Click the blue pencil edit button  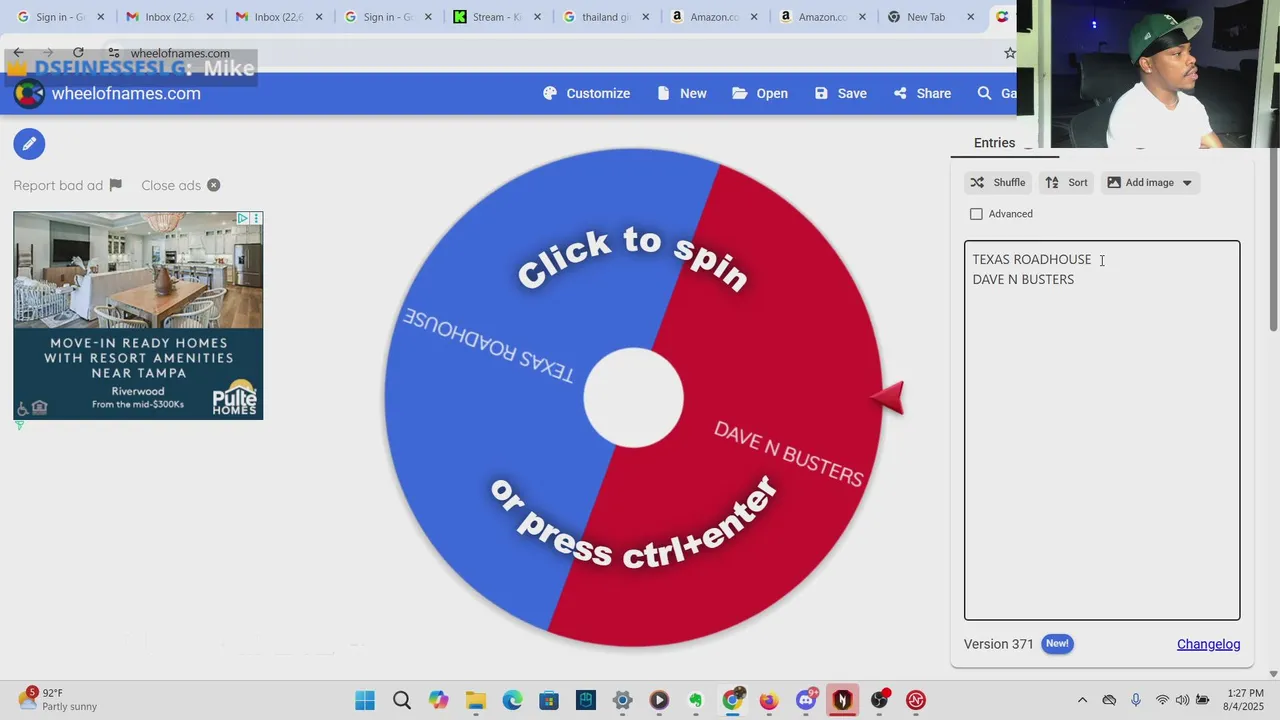pos(29,144)
